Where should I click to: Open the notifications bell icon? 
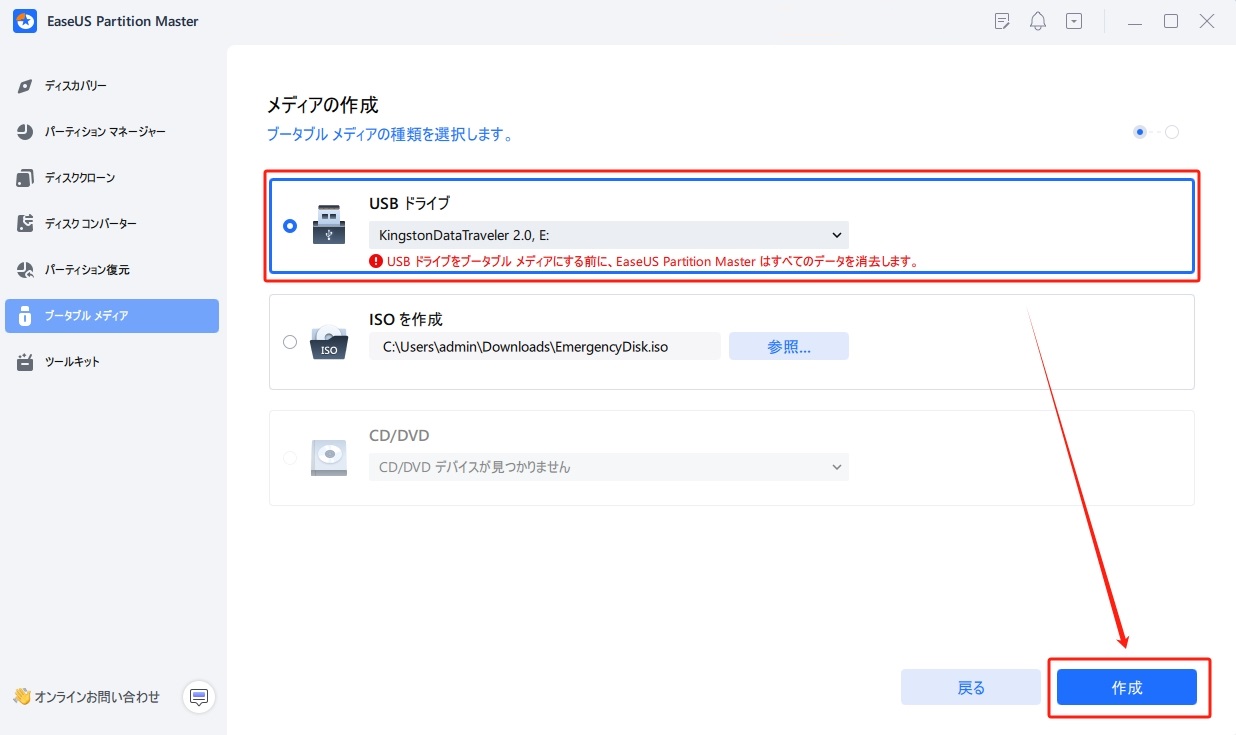1037,20
